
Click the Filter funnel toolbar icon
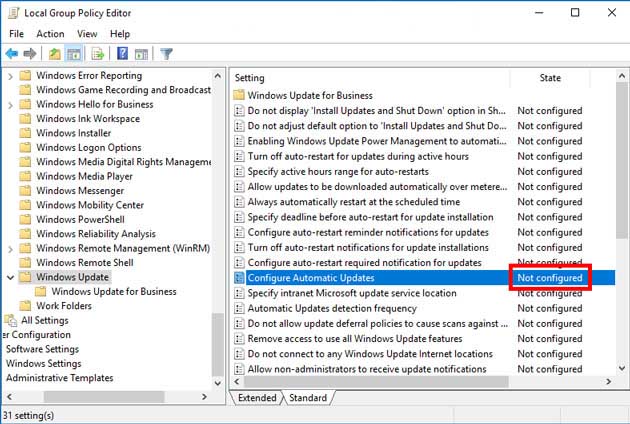point(166,53)
